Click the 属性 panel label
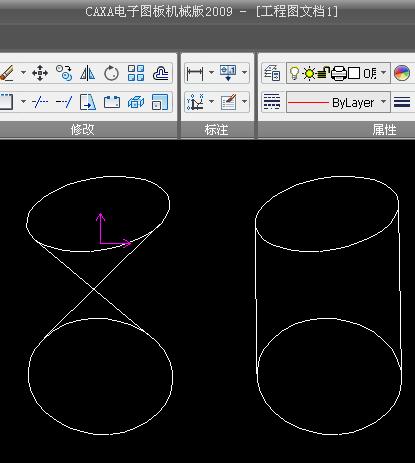This screenshot has width=415, height=463. coord(384,130)
